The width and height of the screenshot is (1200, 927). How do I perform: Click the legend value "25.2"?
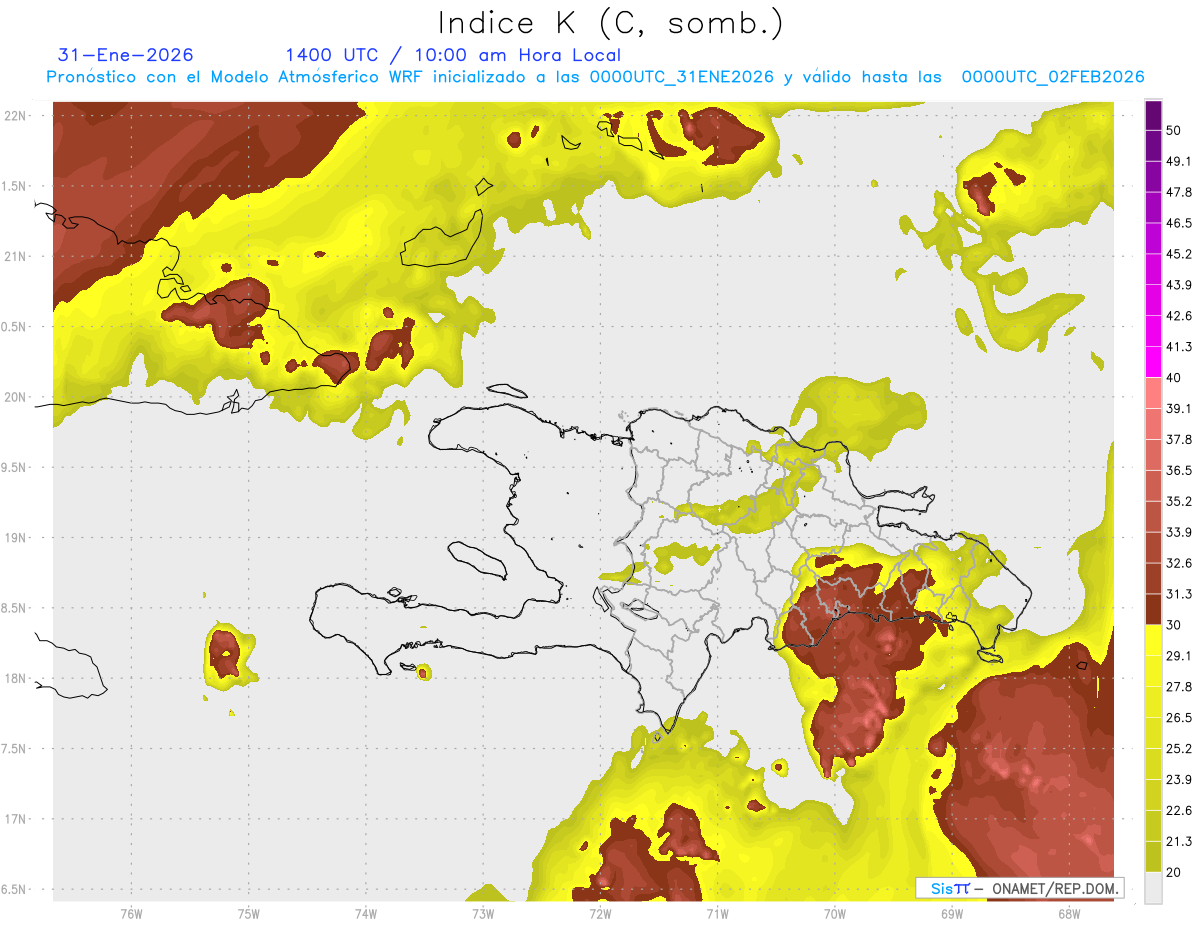pyautogui.click(x=1179, y=748)
